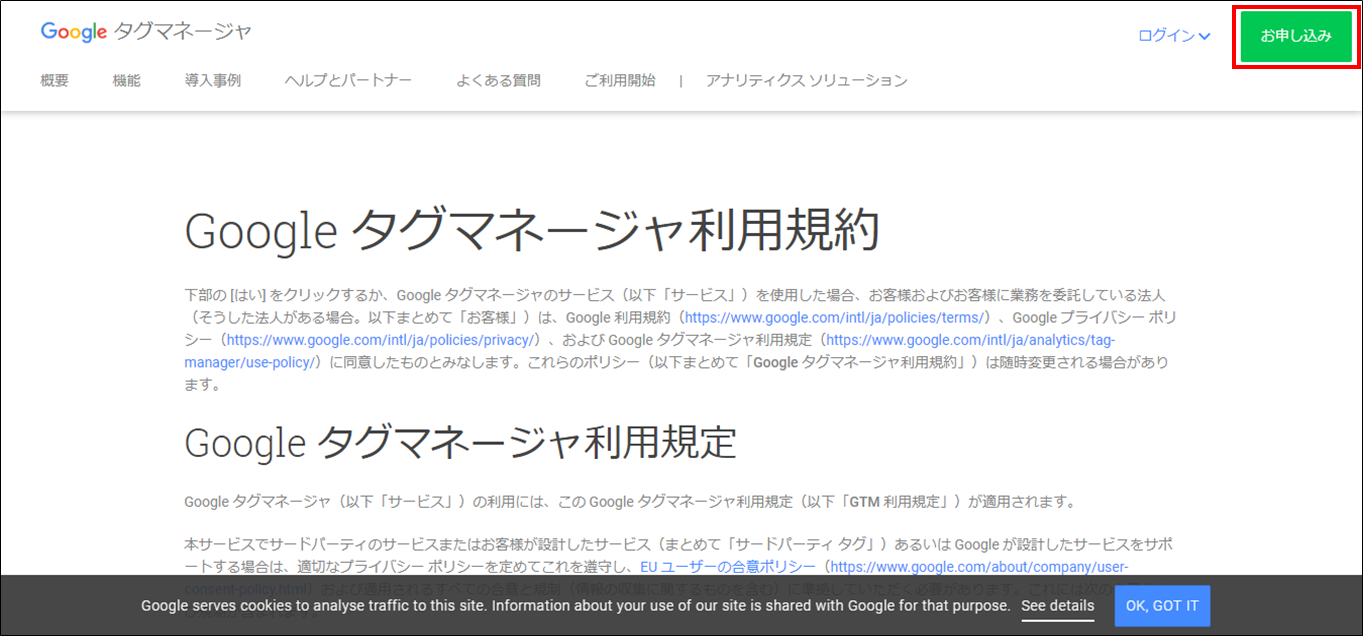Select ご利用開始 in the navigation bar
This screenshot has width=1363, height=636.
(x=620, y=80)
